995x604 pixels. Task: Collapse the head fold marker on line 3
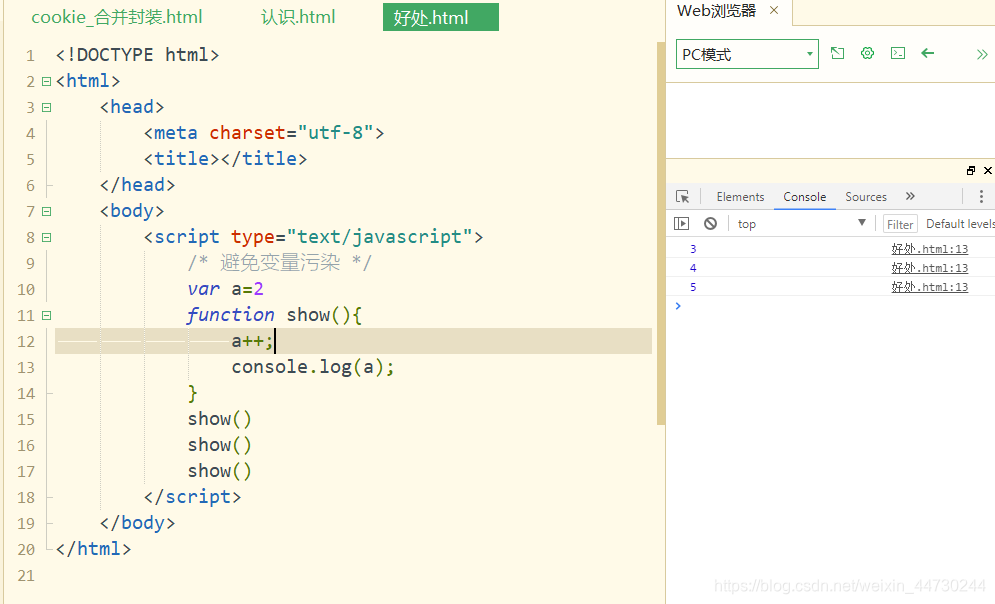46,107
